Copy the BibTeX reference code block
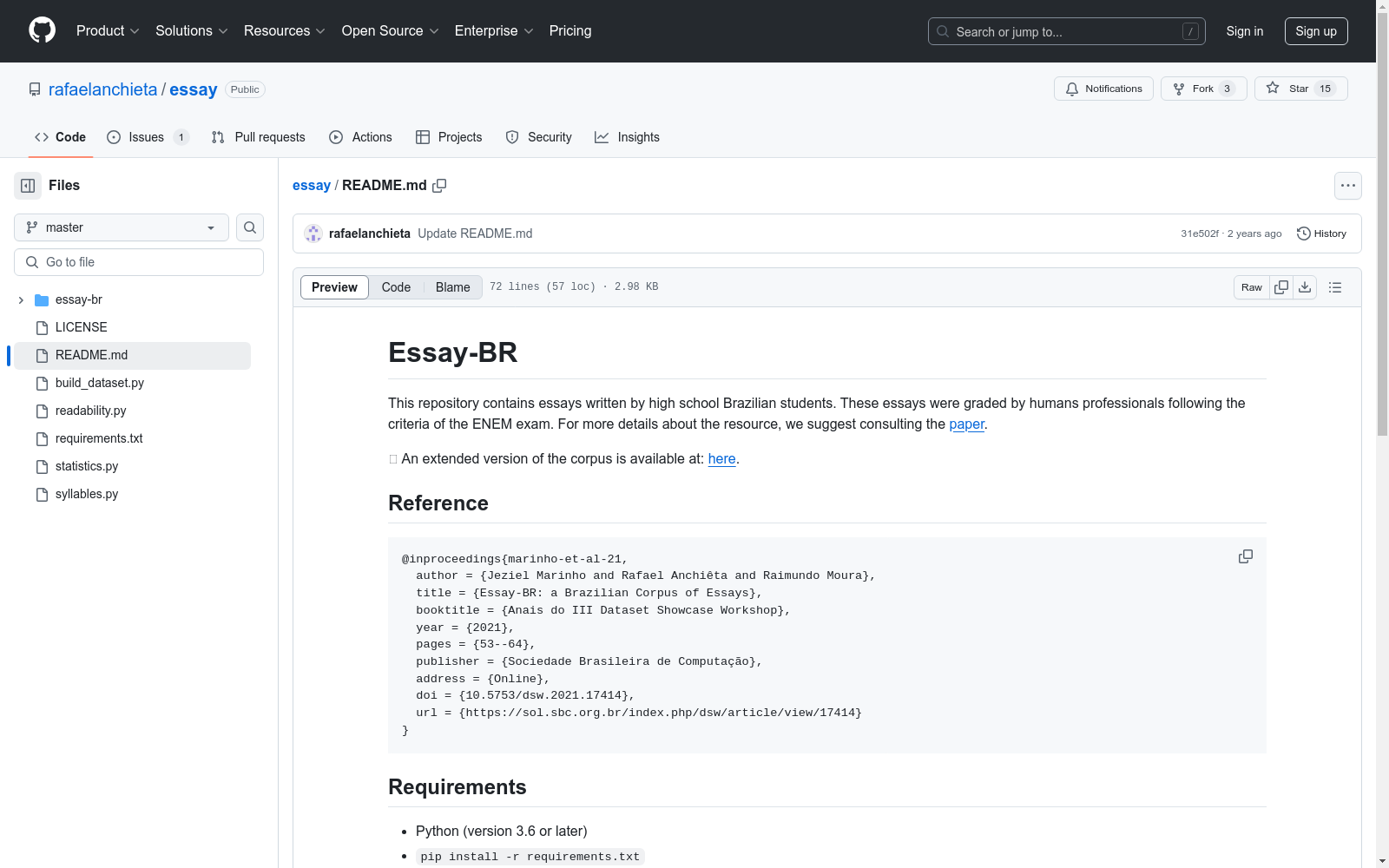Viewport: 1389px width, 868px height. 1245,556
